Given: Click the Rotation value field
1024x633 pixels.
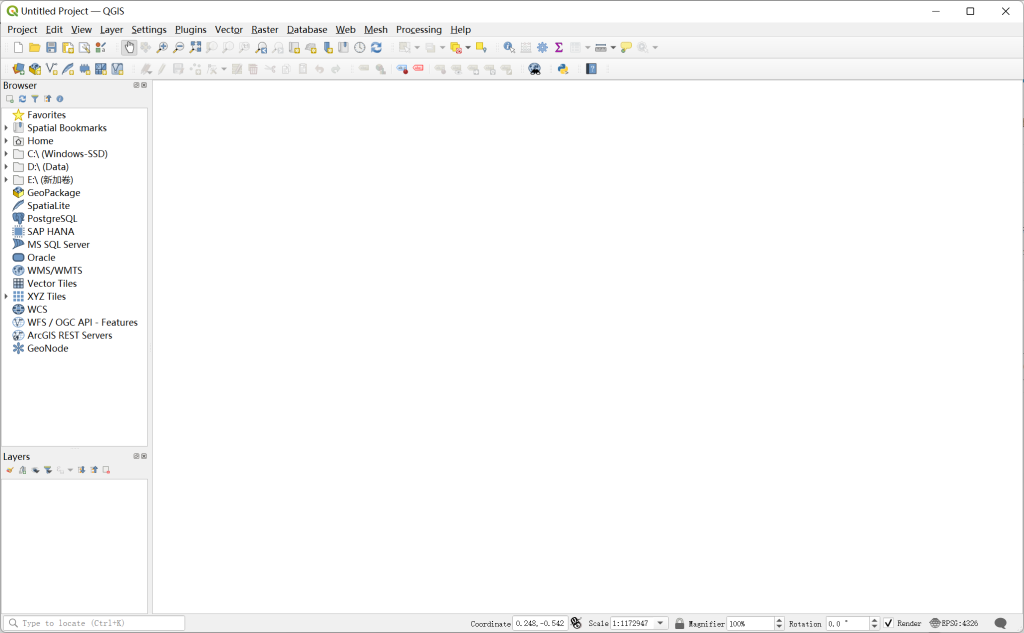Looking at the screenshot, I should pos(847,623).
